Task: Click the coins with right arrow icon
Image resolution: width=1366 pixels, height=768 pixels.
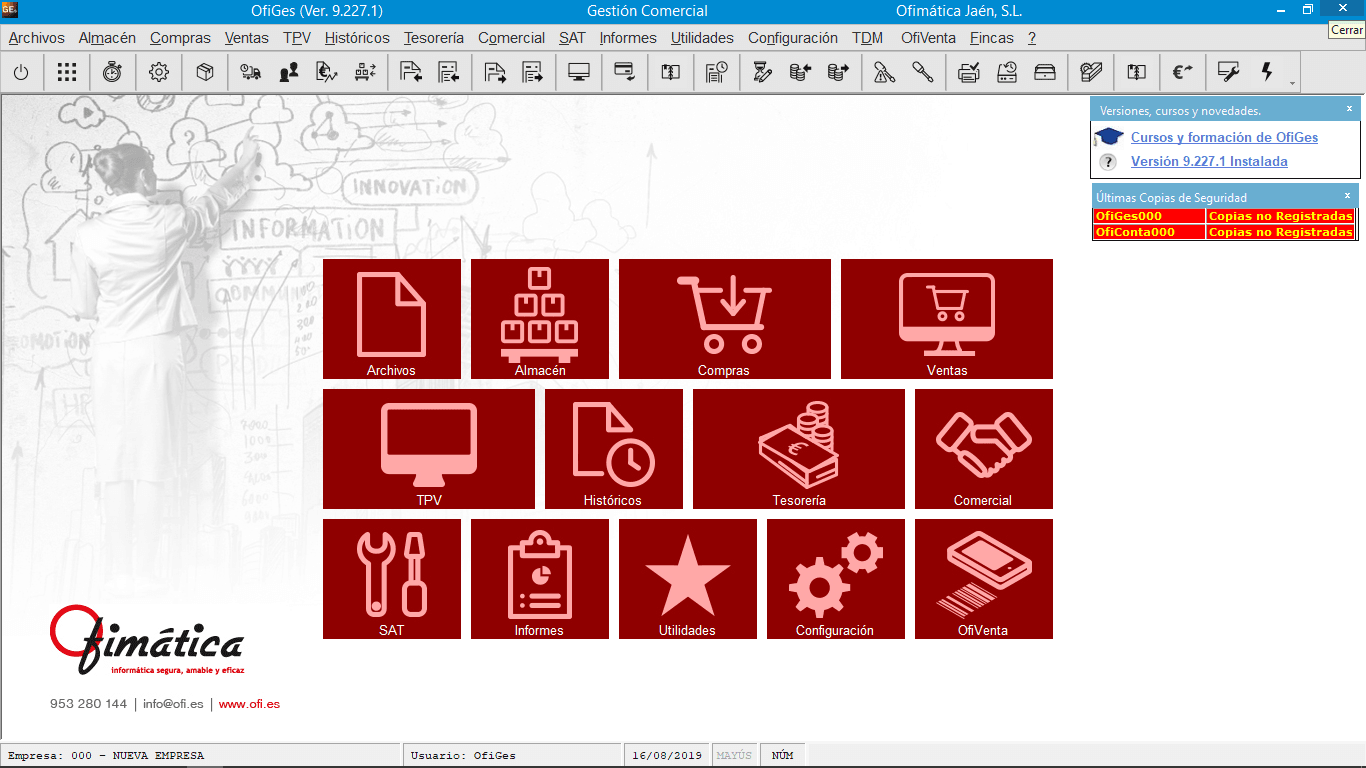Action: [838, 72]
